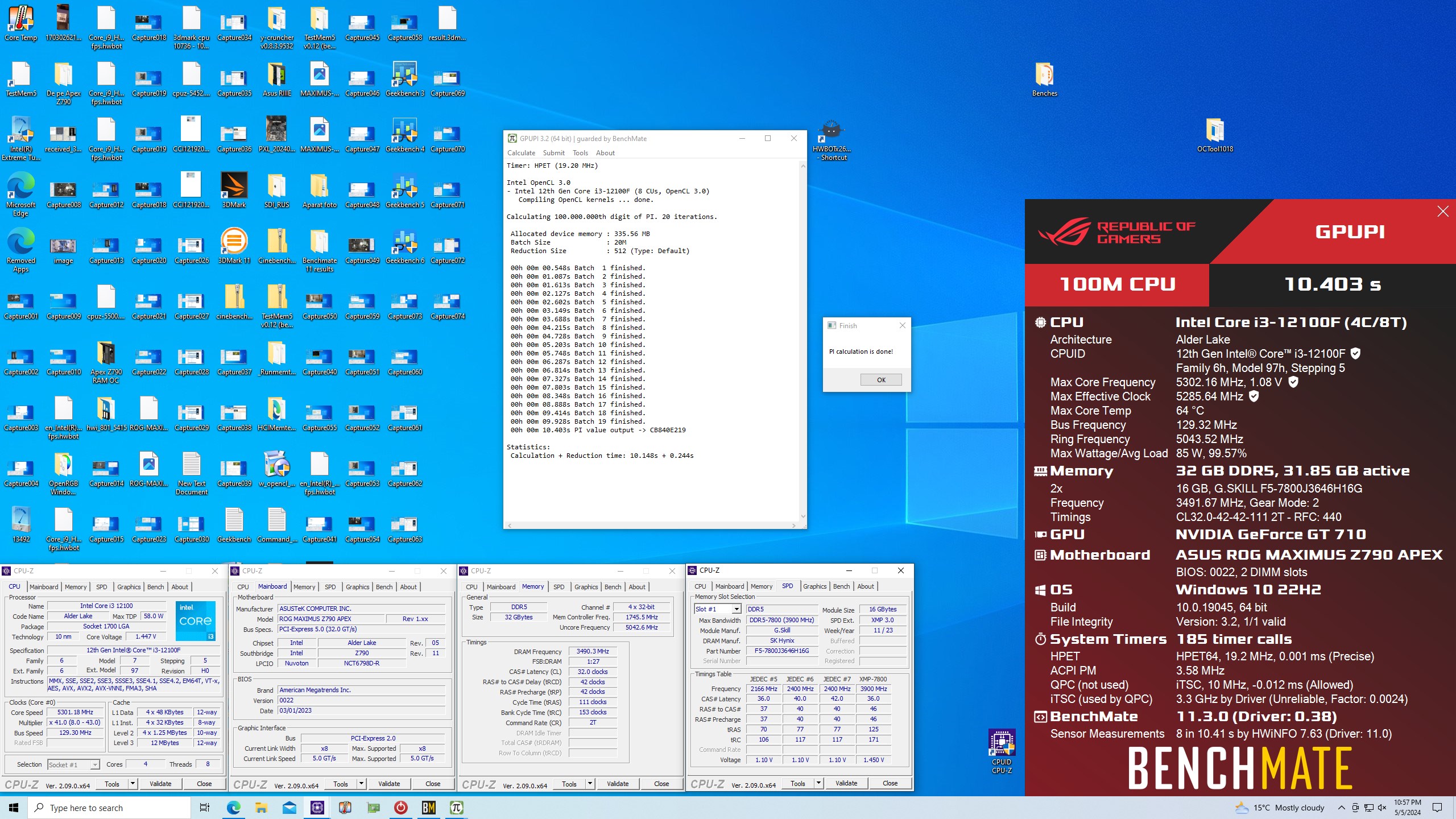Open the Aparat foto folder
The width and height of the screenshot is (1456, 819).
pyautogui.click(x=319, y=191)
